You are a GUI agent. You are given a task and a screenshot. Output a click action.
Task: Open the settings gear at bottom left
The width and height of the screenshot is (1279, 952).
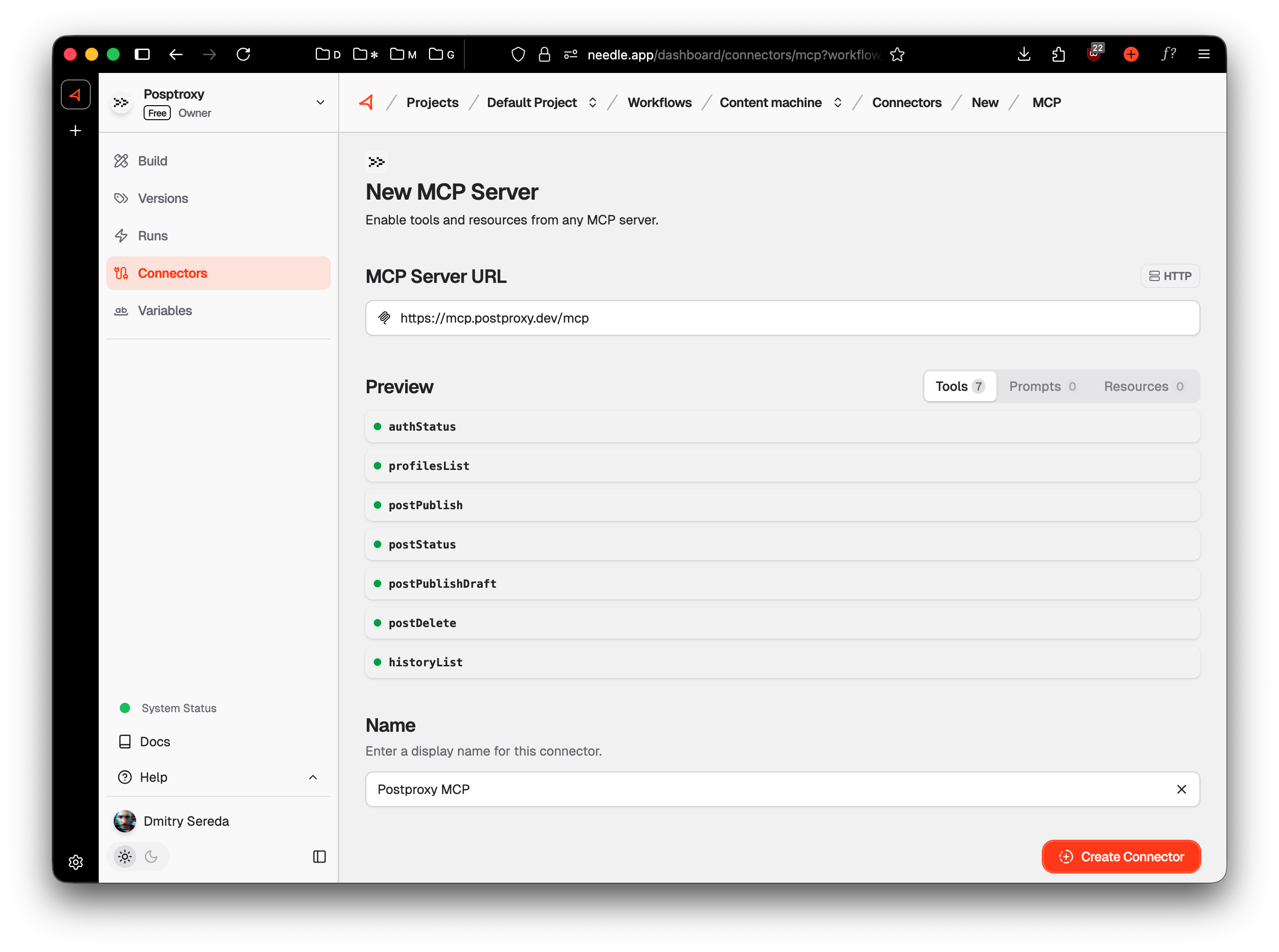pyautogui.click(x=75, y=862)
